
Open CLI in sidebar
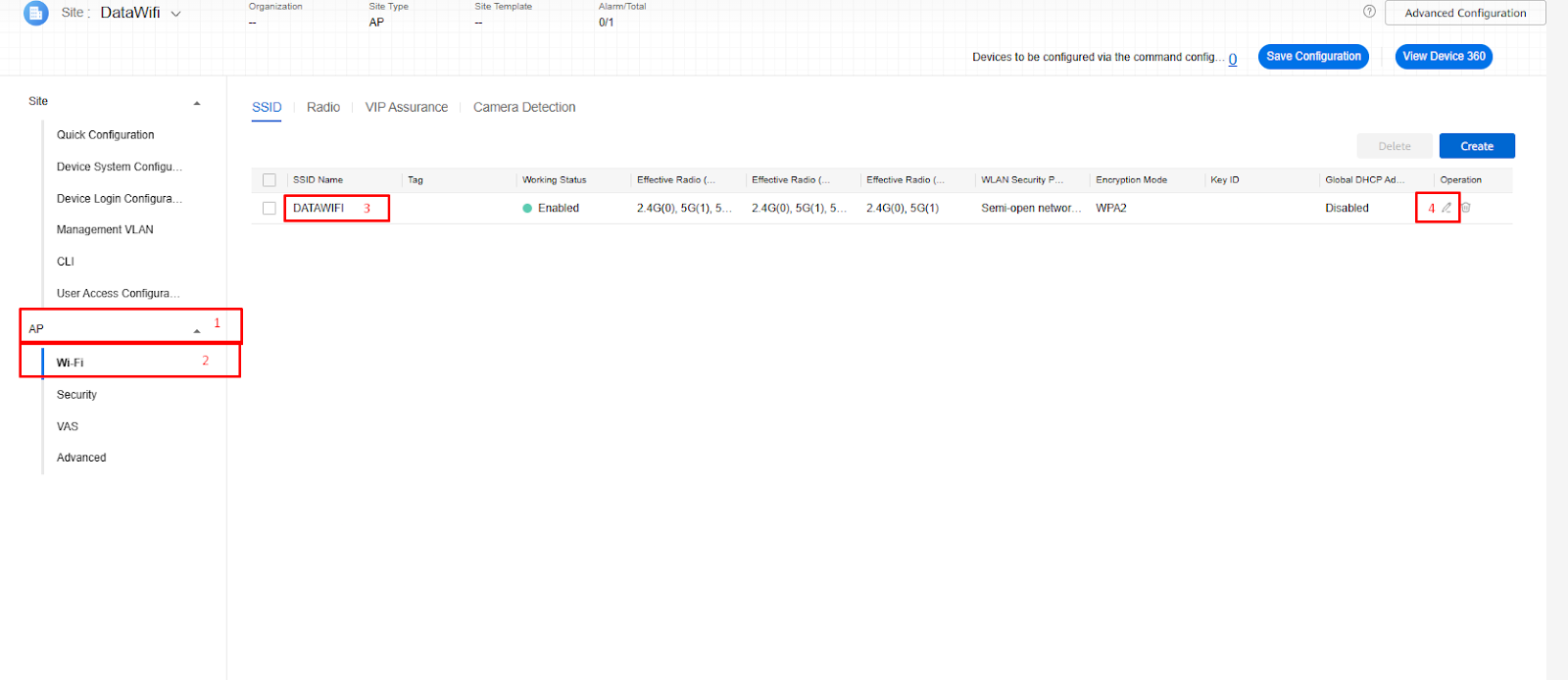(x=66, y=262)
